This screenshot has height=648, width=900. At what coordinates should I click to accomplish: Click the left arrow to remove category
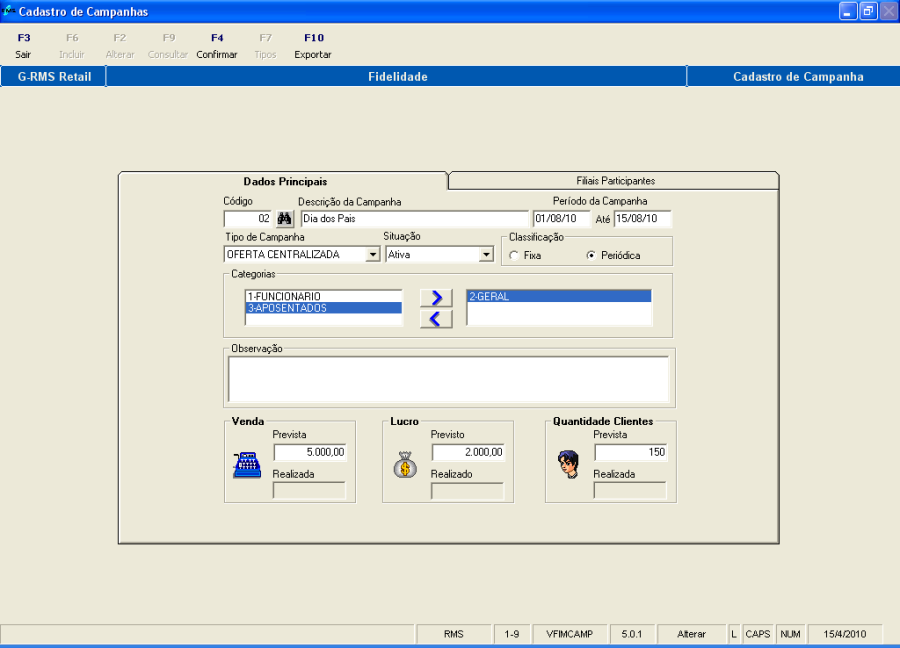point(436,319)
